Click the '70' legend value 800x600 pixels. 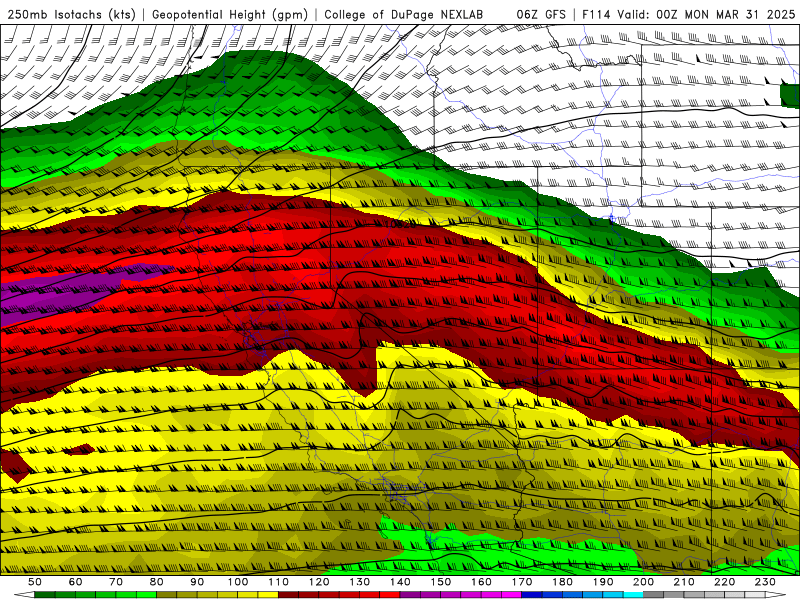tap(116, 582)
